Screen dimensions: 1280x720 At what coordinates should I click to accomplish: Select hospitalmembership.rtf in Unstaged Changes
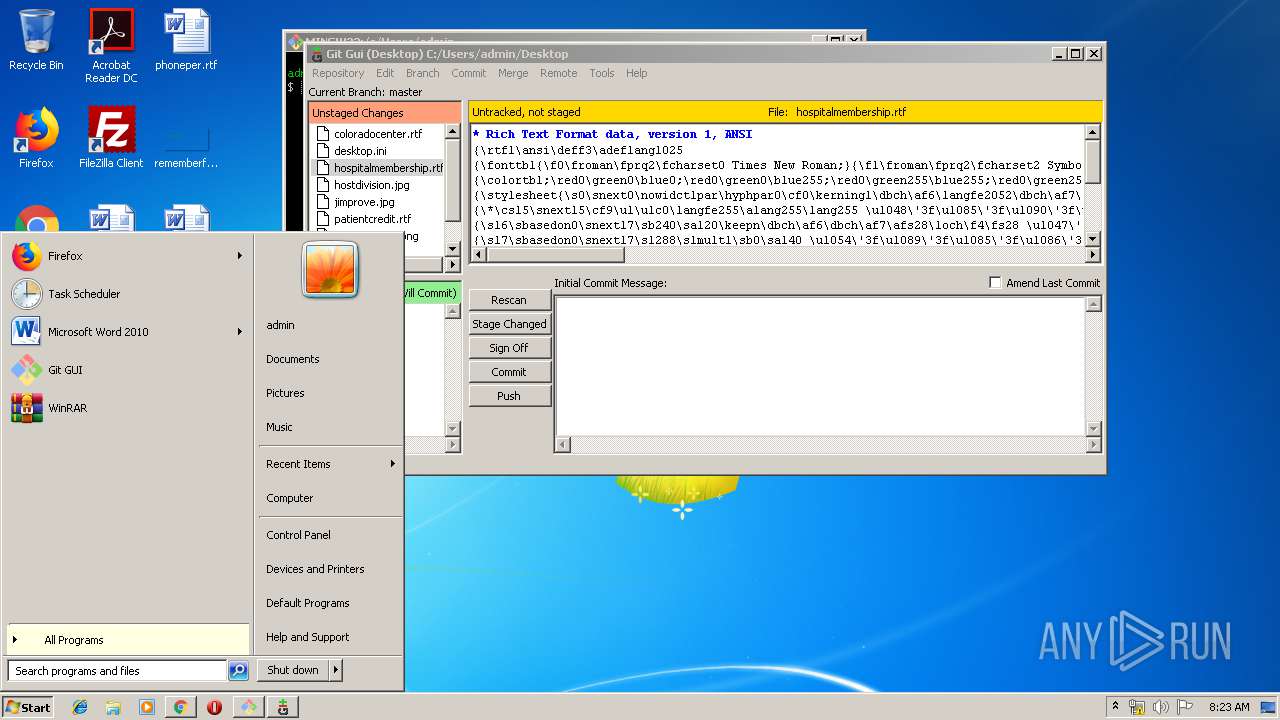pyautogui.click(x=388, y=168)
